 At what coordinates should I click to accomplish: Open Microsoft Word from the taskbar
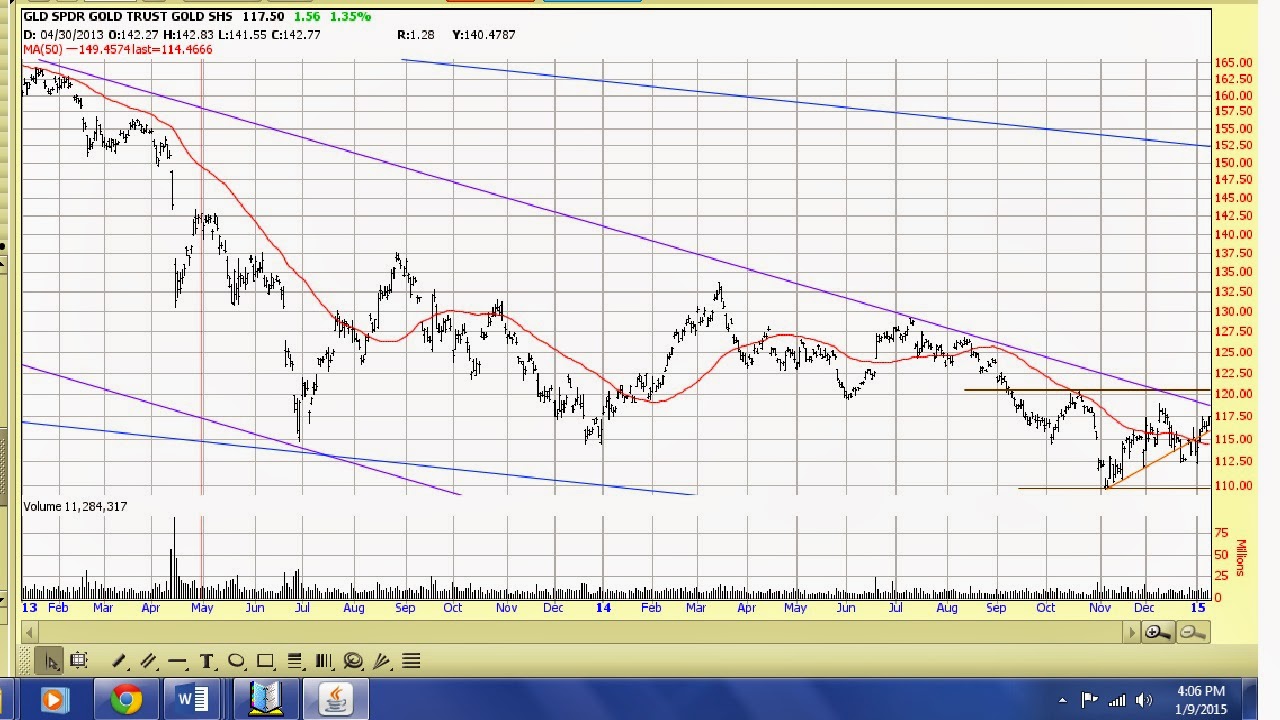(191, 699)
